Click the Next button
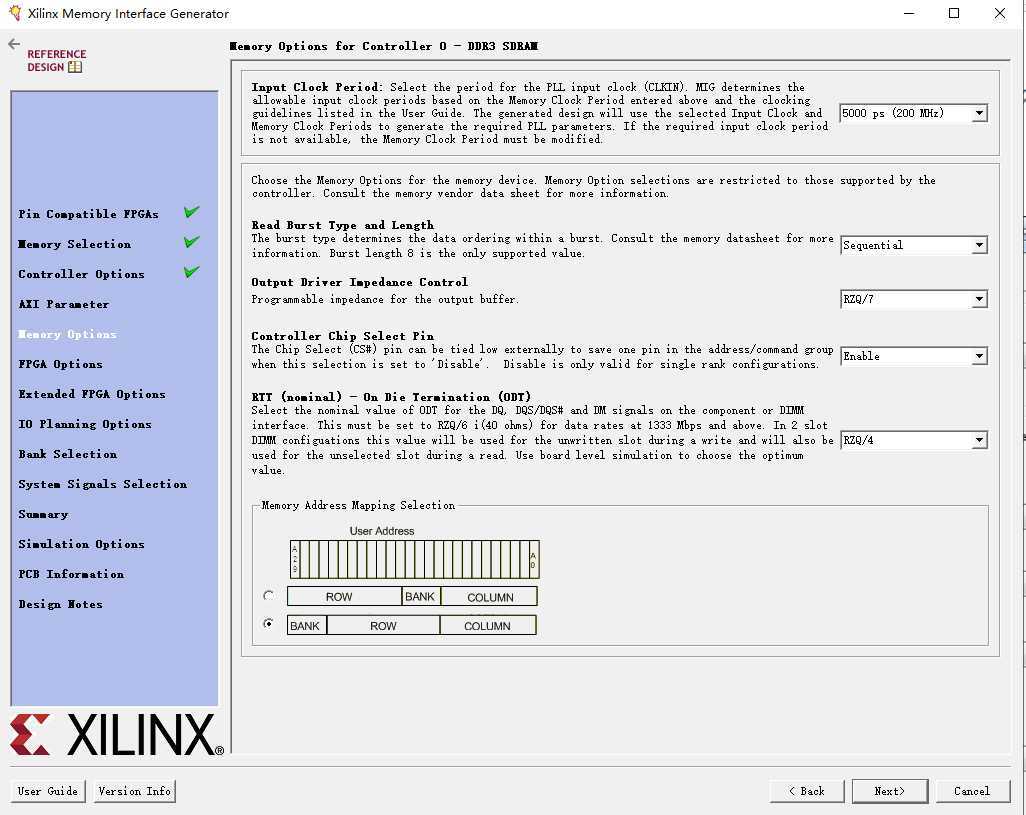Viewport: 1026px width, 815px height. point(890,791)
